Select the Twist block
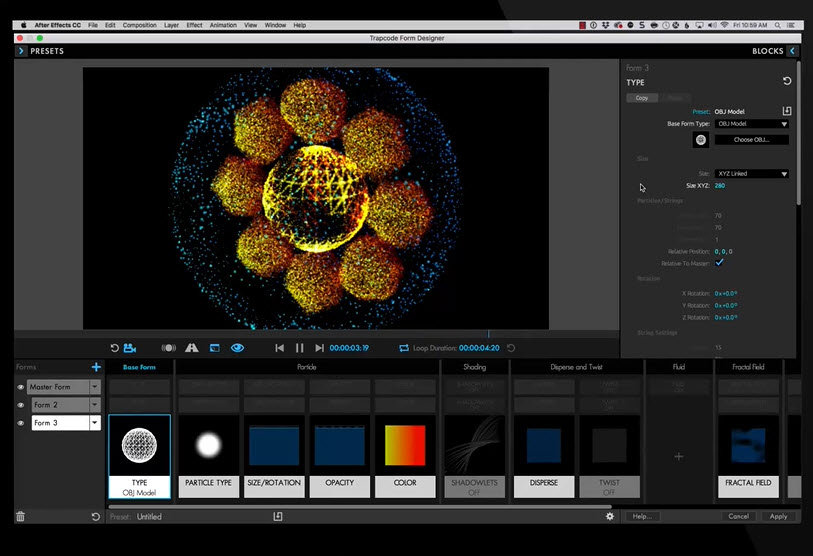Image resolution: width=813 pixels, height=556 pixels. click(609, 456)
